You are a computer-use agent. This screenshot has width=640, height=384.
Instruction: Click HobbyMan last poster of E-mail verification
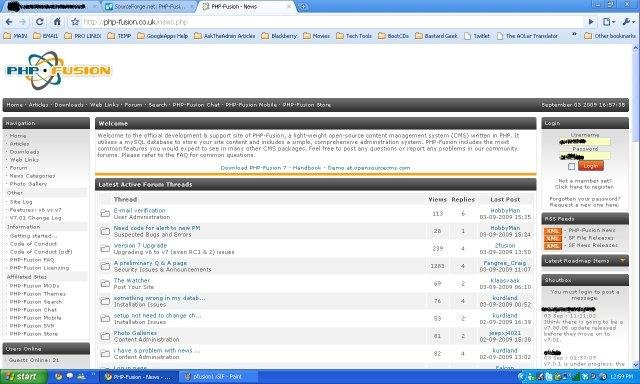(x=505, y=211)
